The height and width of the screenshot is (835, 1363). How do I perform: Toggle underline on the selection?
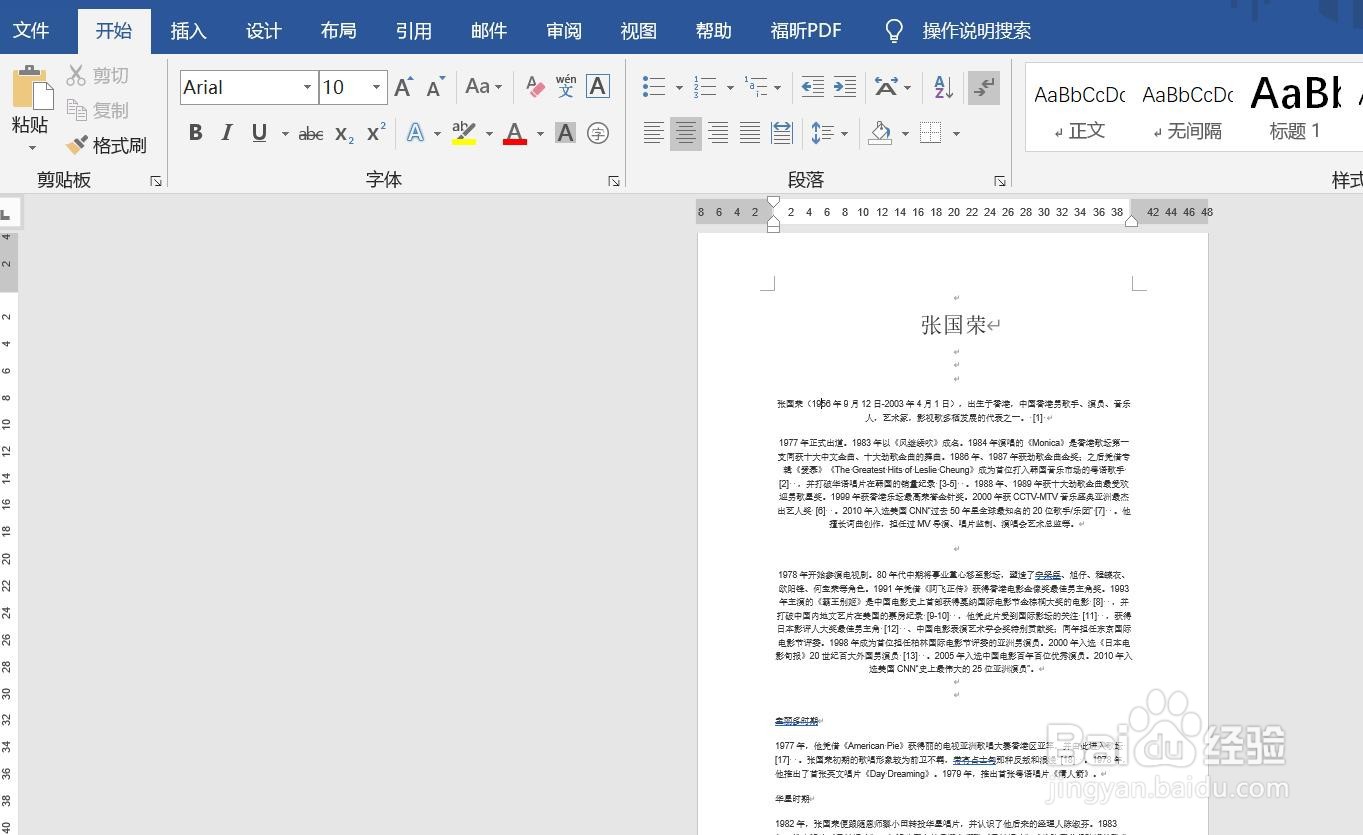[257, 132]
